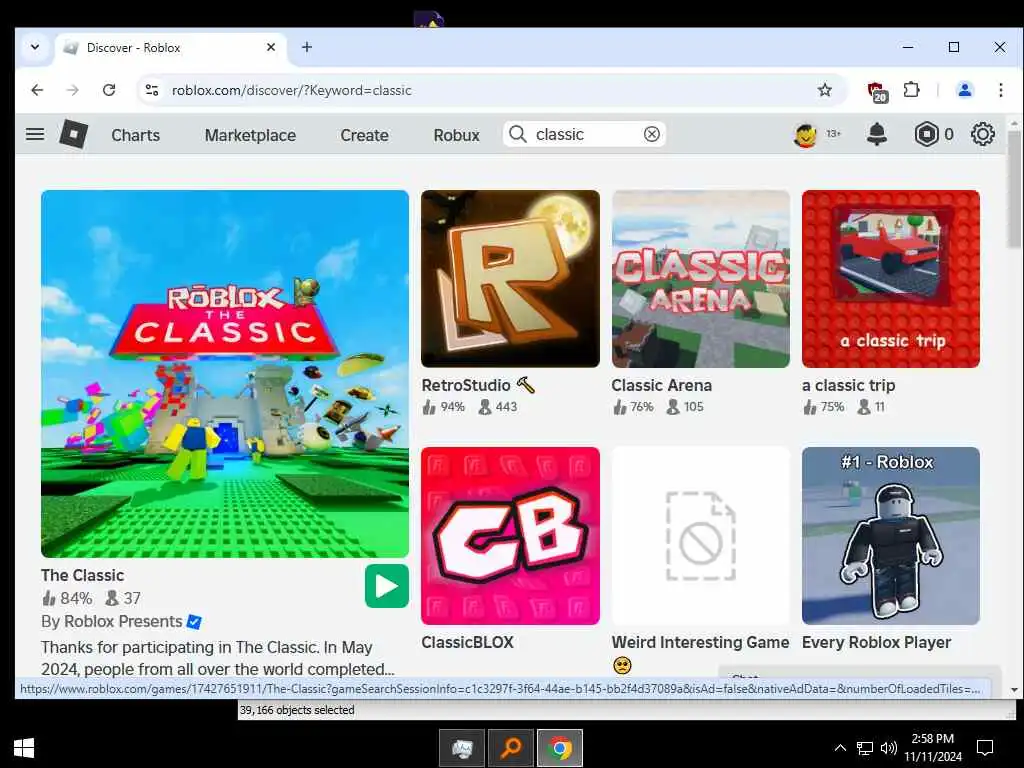This screenshot has height=768, width=1024.
Task: Go back in Chrome
Action: (37, 90)
